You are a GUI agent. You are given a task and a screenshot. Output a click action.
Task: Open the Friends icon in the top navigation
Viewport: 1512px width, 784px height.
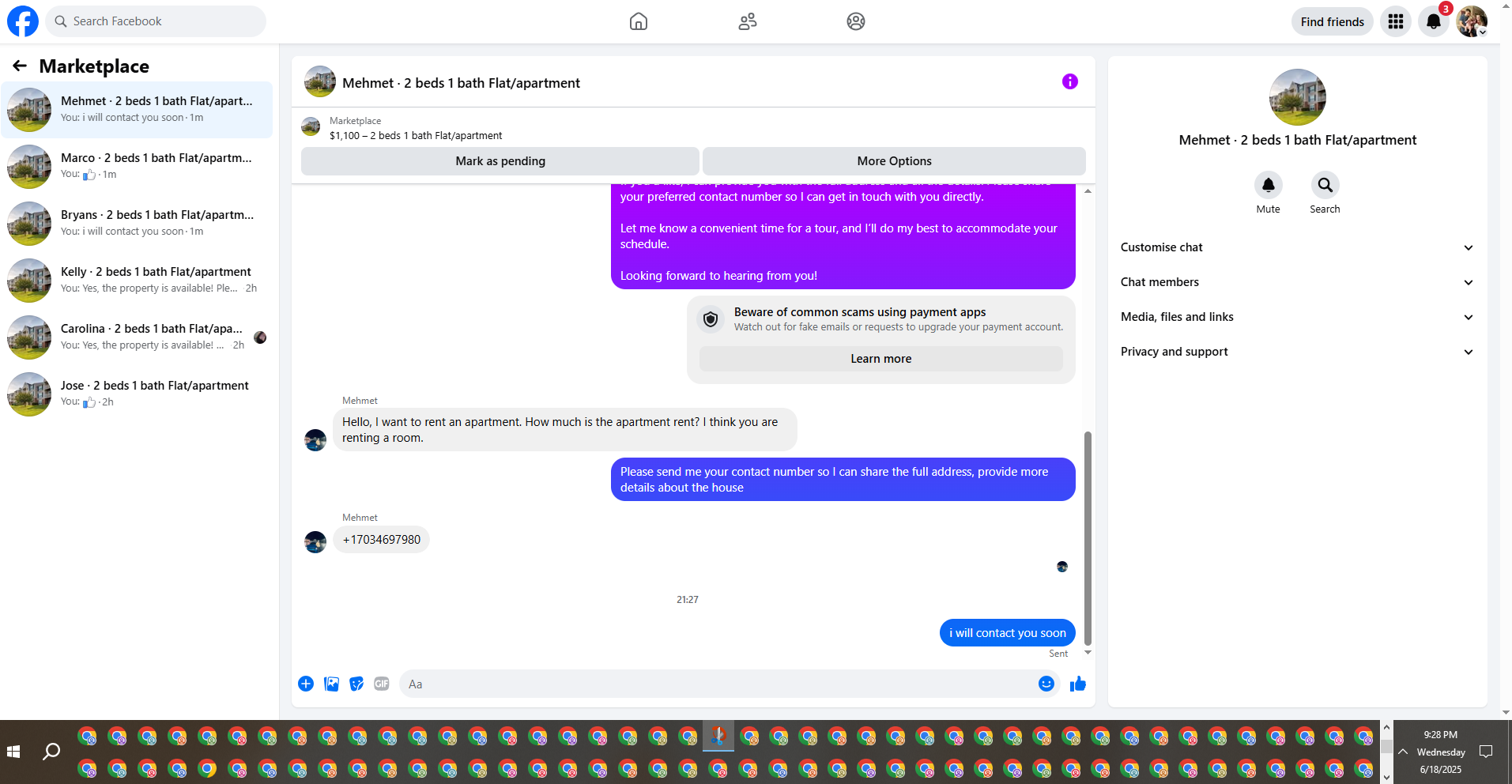[x=748, y=21]
